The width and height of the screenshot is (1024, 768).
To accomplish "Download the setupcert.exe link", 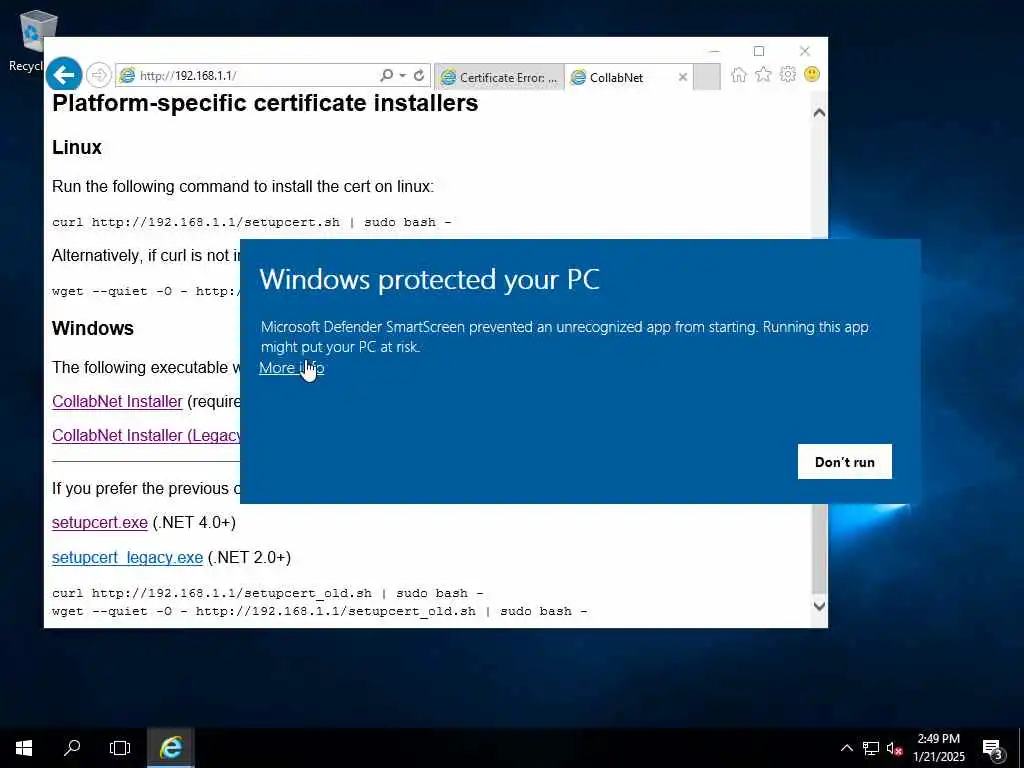I will pos(100,522).
